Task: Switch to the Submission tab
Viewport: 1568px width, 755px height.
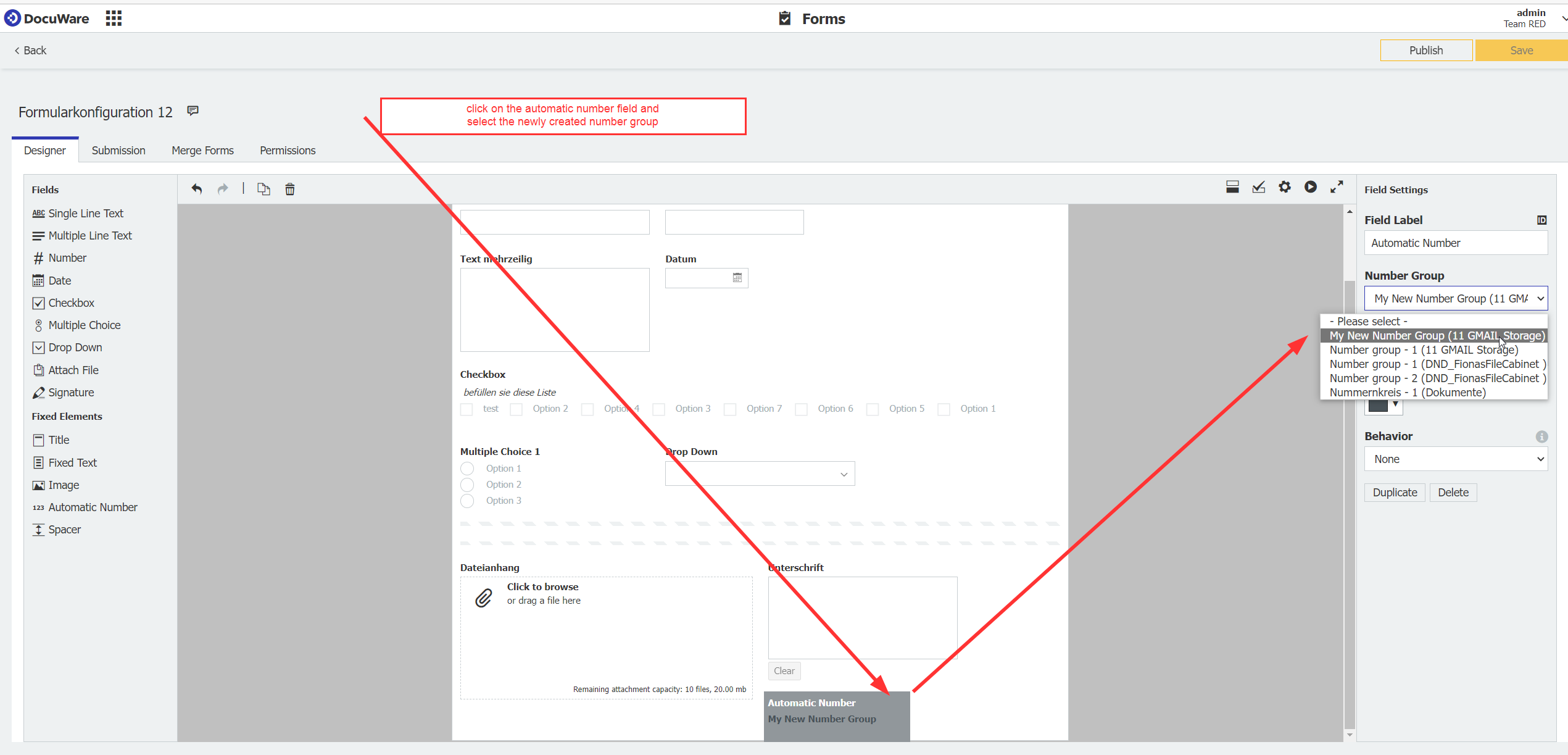Action: pos(118,151)
